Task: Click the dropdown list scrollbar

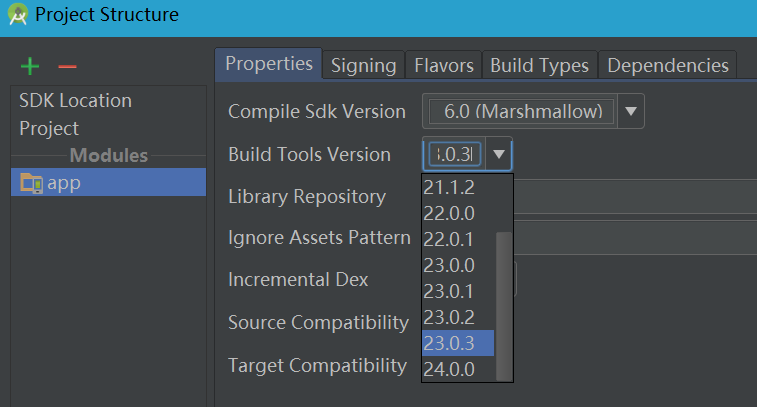Action: pos(504,300)
